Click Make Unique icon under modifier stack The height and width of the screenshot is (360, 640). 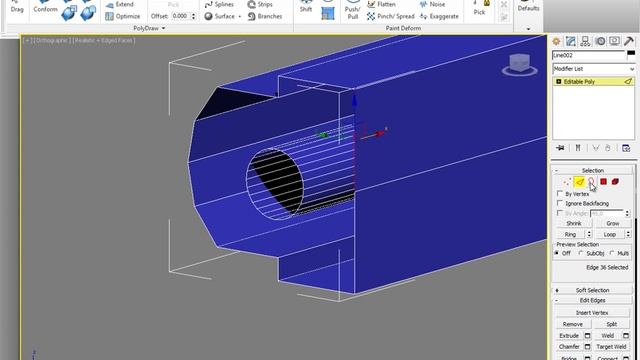596,148
